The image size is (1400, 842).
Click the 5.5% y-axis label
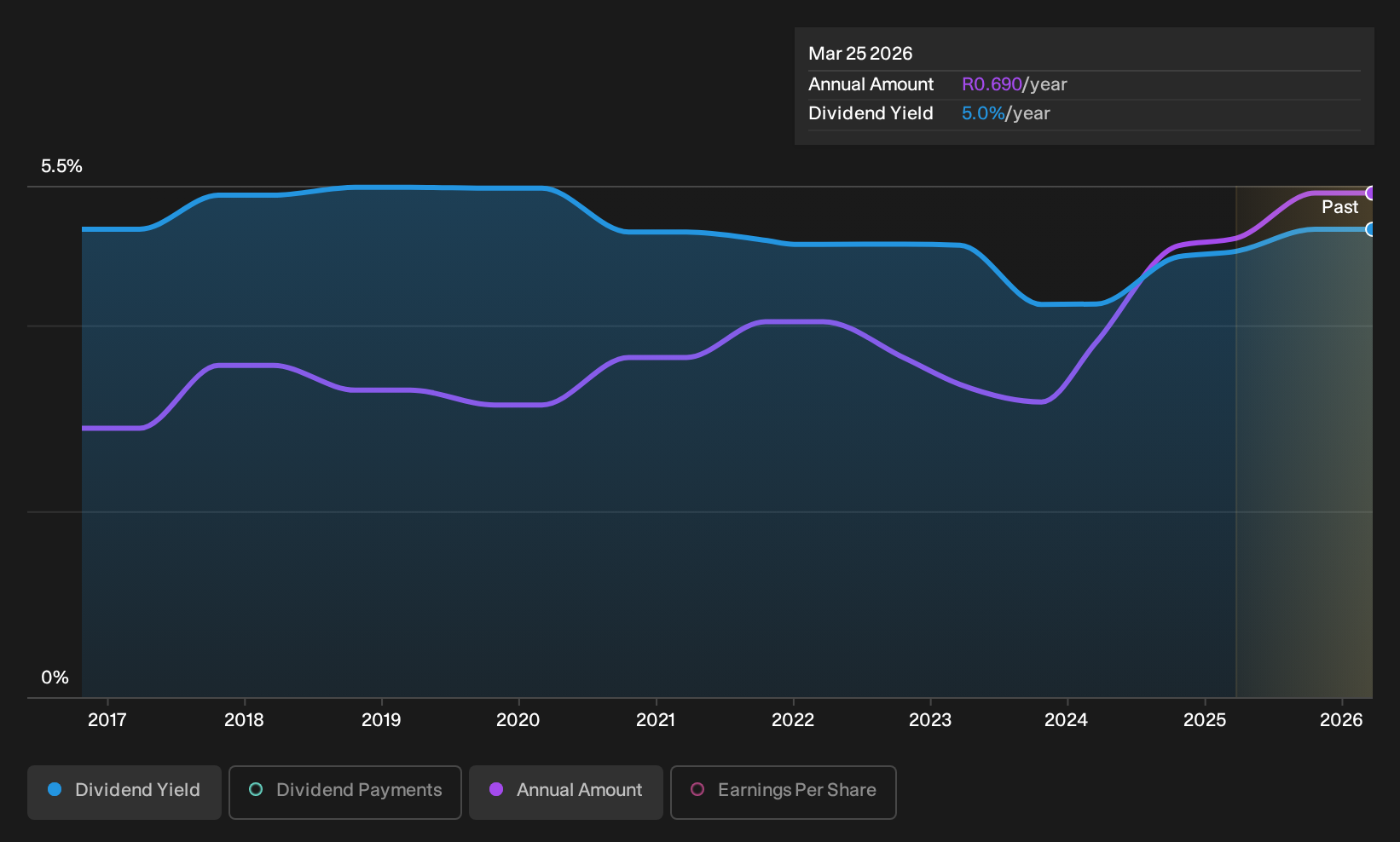coord(62,166)
